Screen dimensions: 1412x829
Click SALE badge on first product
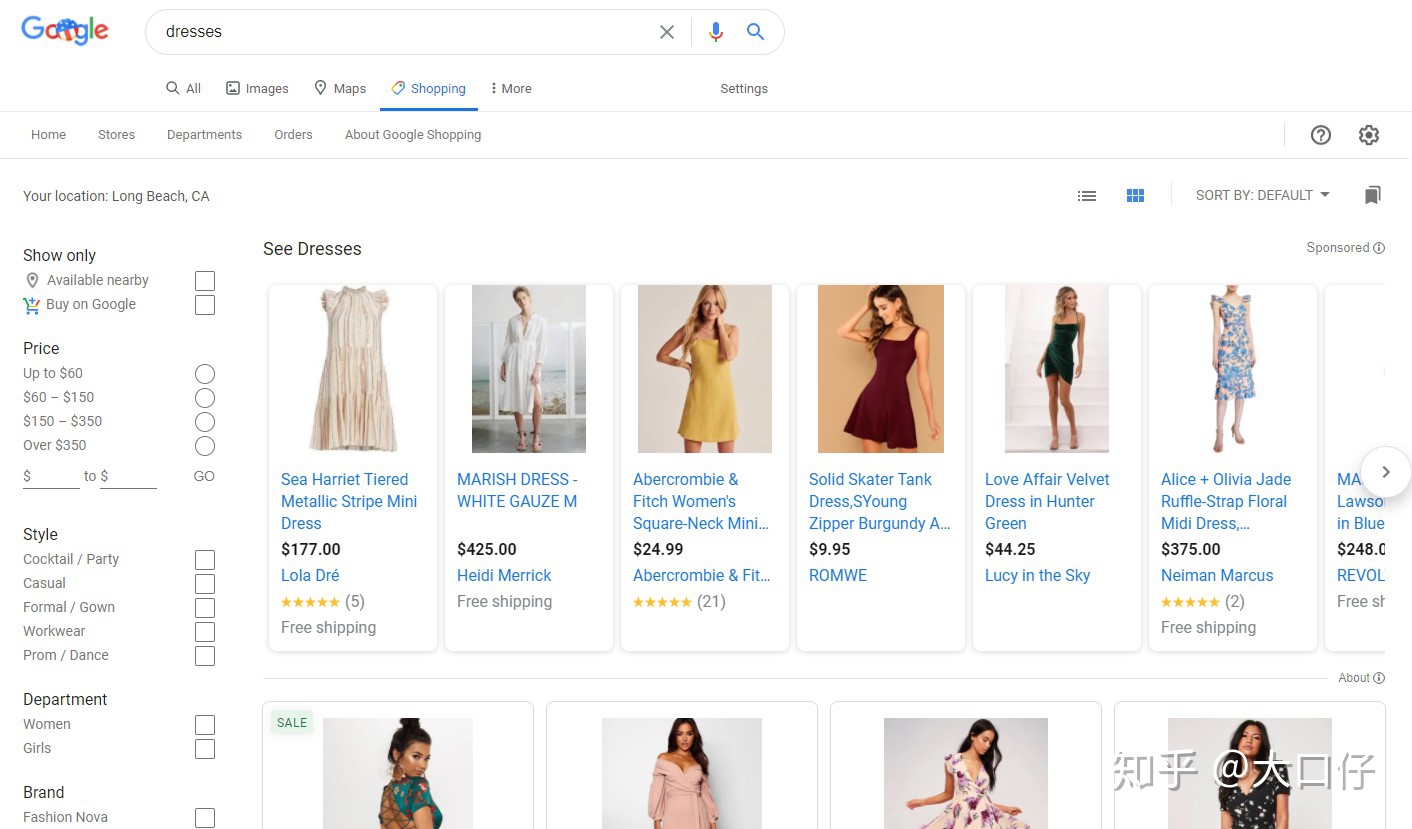(292, 722)
